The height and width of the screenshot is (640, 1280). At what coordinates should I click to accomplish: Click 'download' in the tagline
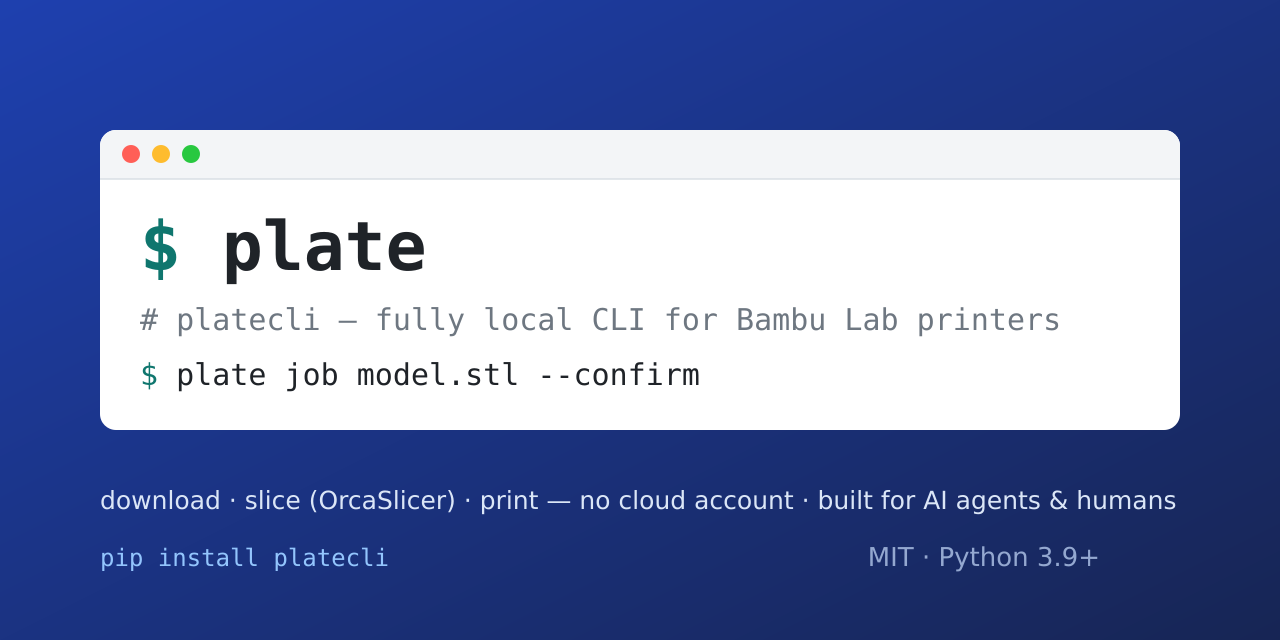(160, 500)
